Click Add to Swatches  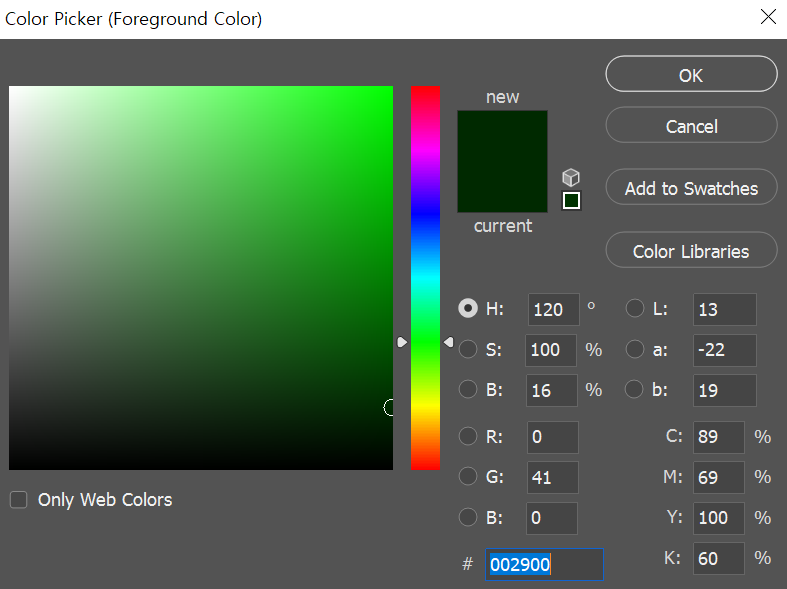pos(691,187)
